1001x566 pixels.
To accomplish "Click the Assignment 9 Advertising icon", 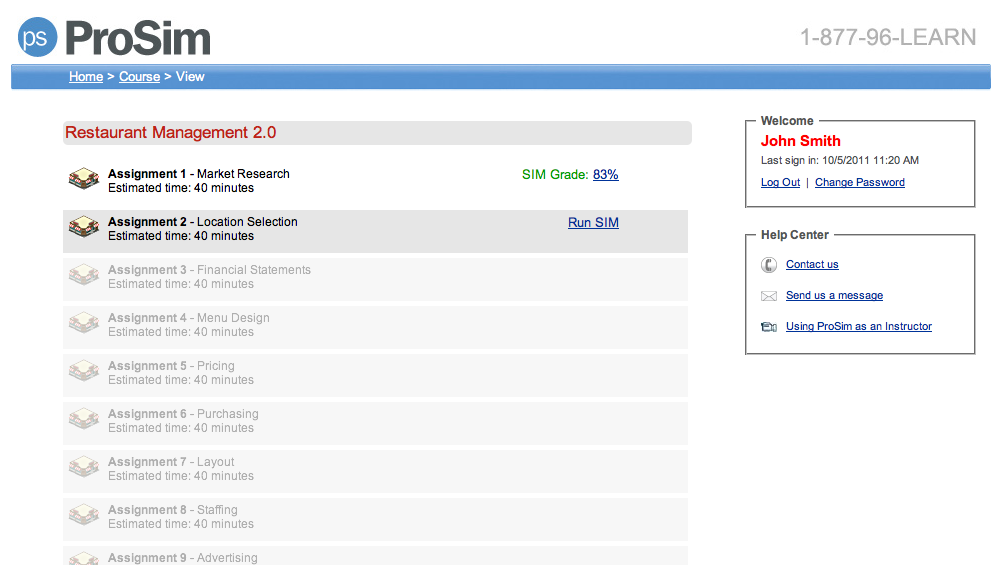I will [x=84, y=558].
